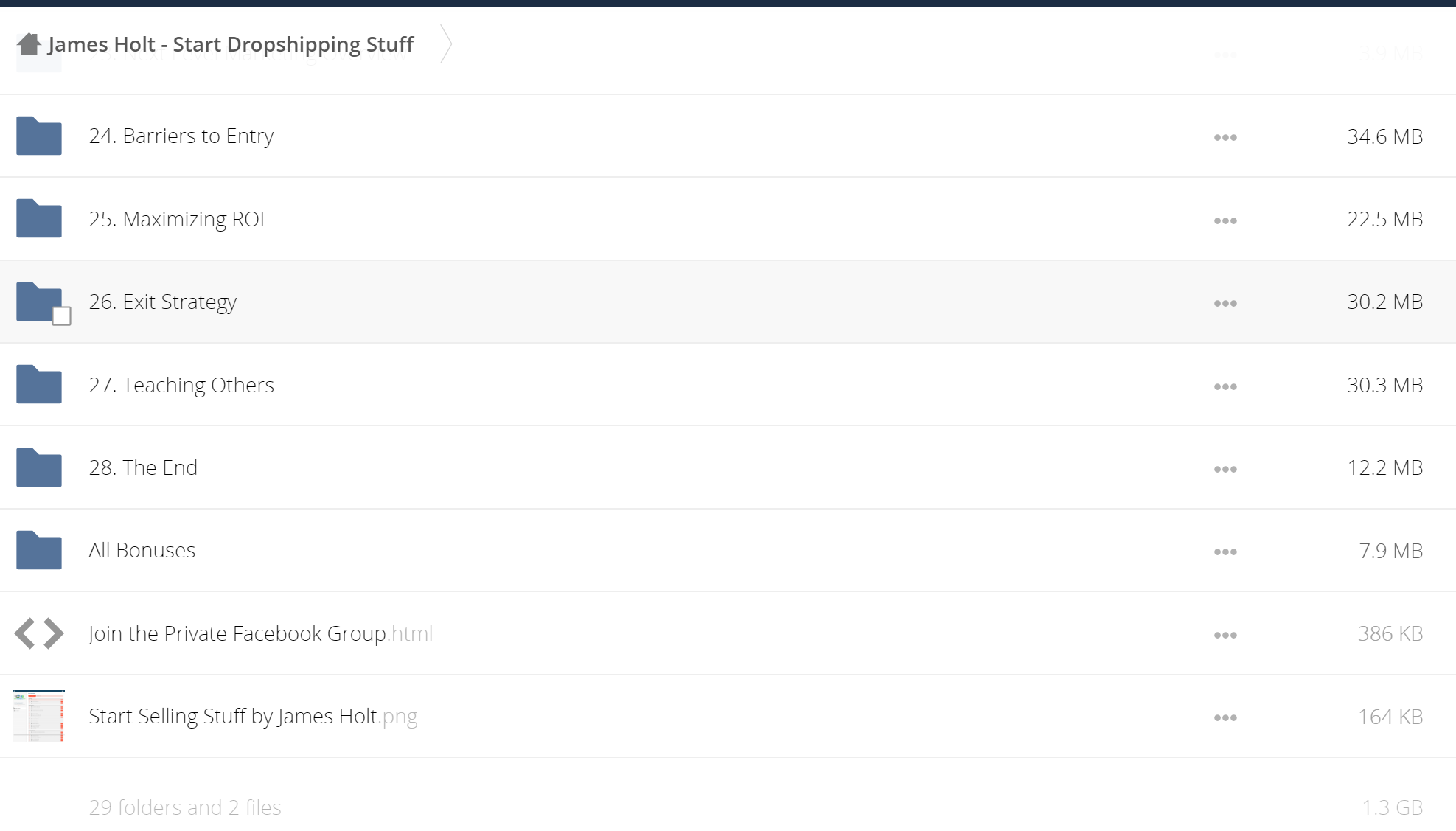Screen dimensions: 1456x831
Task: Click the 27. Teaching Others folder icon
Action: 39,384
